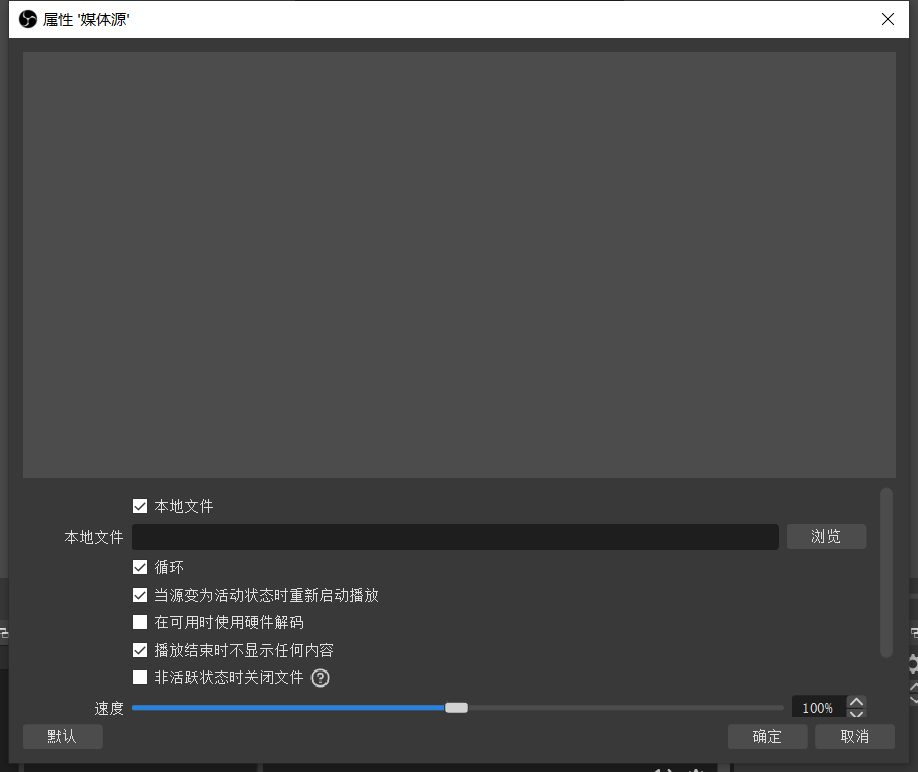Click the 取消 cancel button
918x772 pixels.
coord(855,736)
